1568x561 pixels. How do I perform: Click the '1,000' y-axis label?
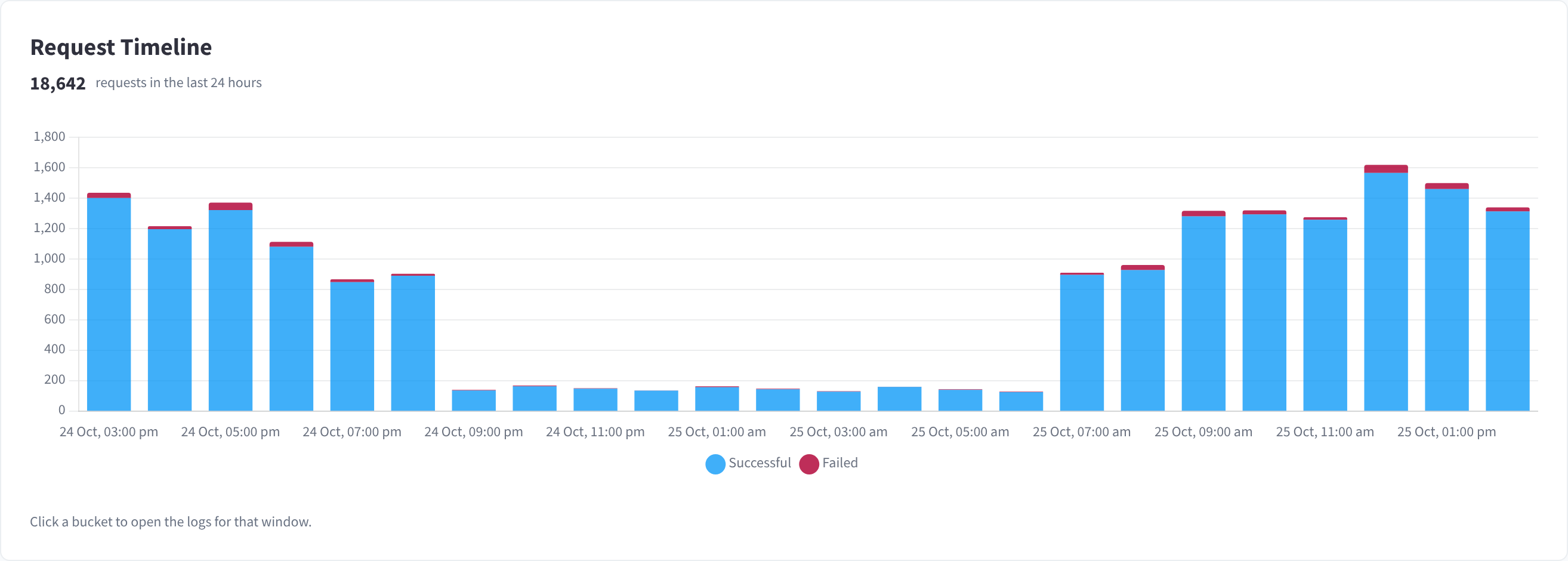point(50,258)
